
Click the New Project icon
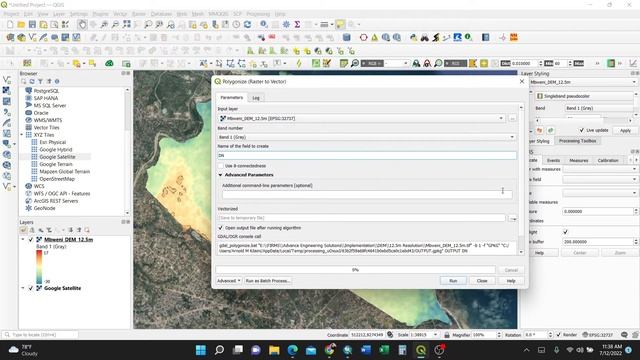click(10, 24)
